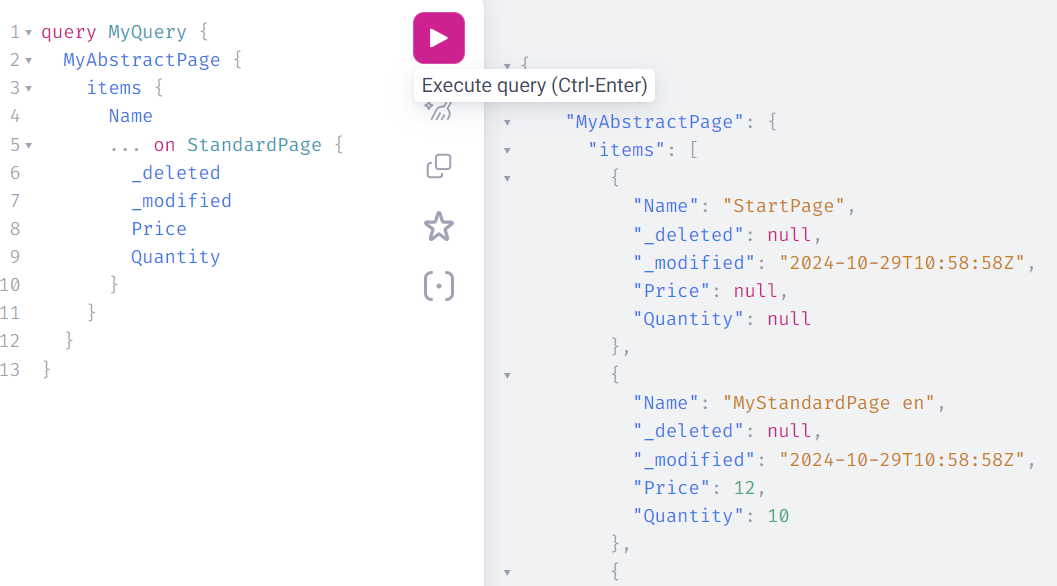Screen dimensions: 1057x586
Task: Click line number 13 in the gutter
Action: [10, 370]
